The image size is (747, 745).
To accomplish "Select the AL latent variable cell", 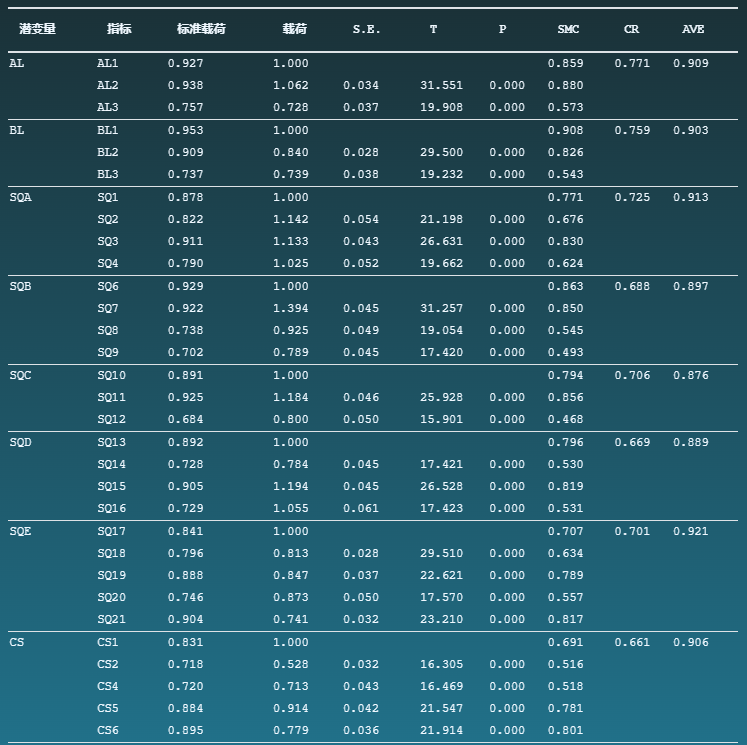I will pos(16,63).
